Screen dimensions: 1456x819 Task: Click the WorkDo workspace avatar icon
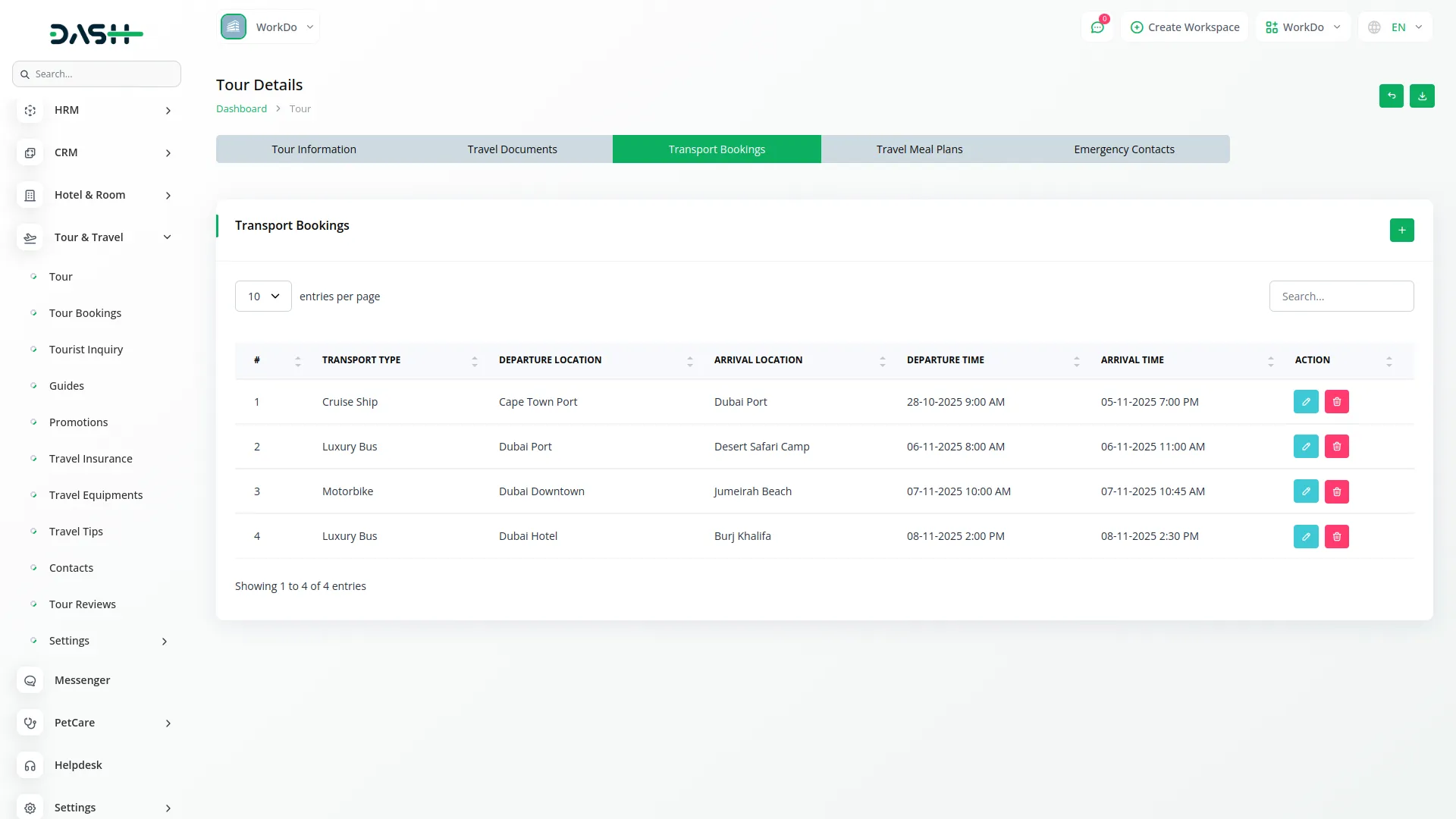point(234,27)
